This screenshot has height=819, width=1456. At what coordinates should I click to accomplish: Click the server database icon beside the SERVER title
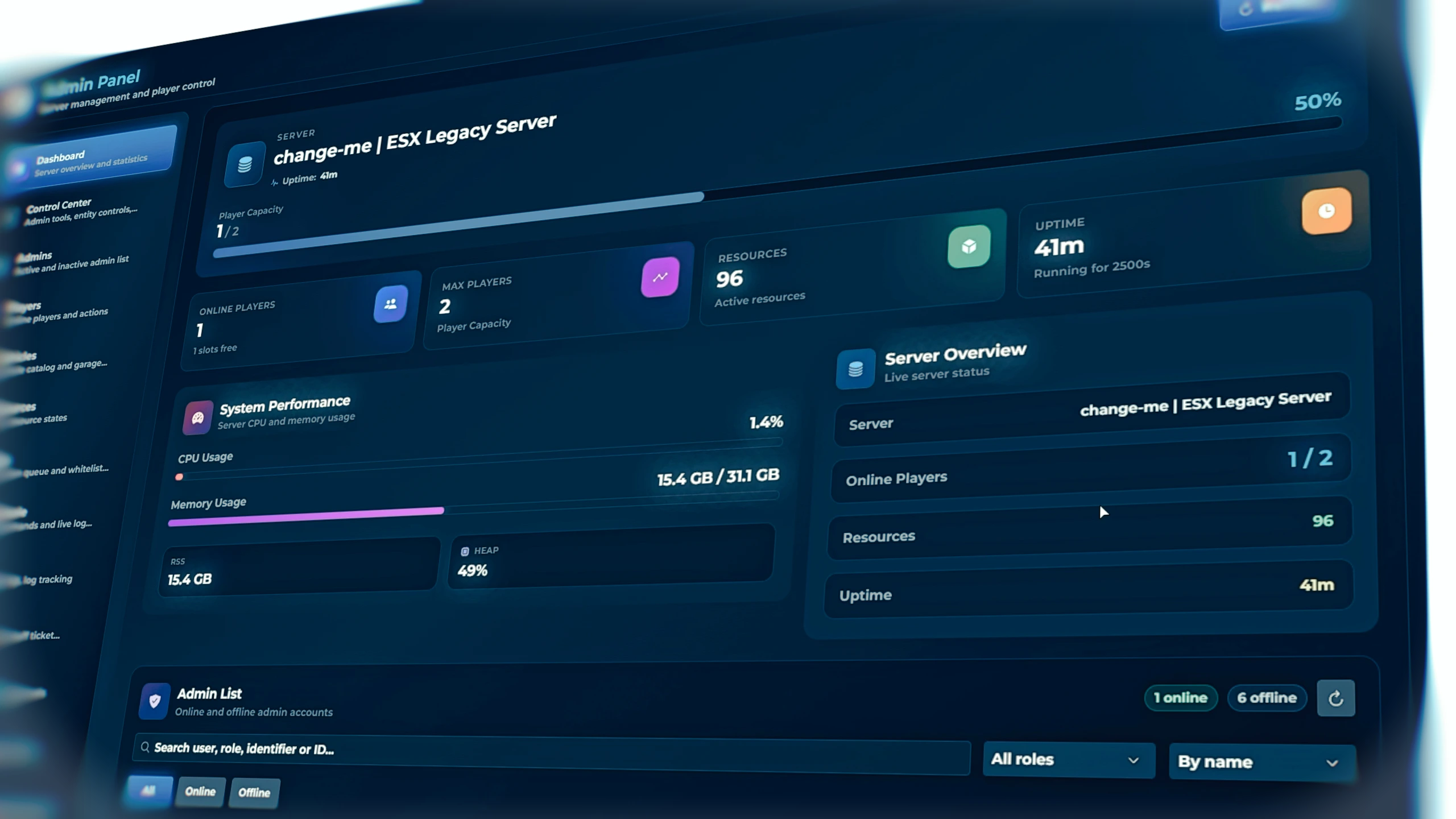click(x=245, y=164)
